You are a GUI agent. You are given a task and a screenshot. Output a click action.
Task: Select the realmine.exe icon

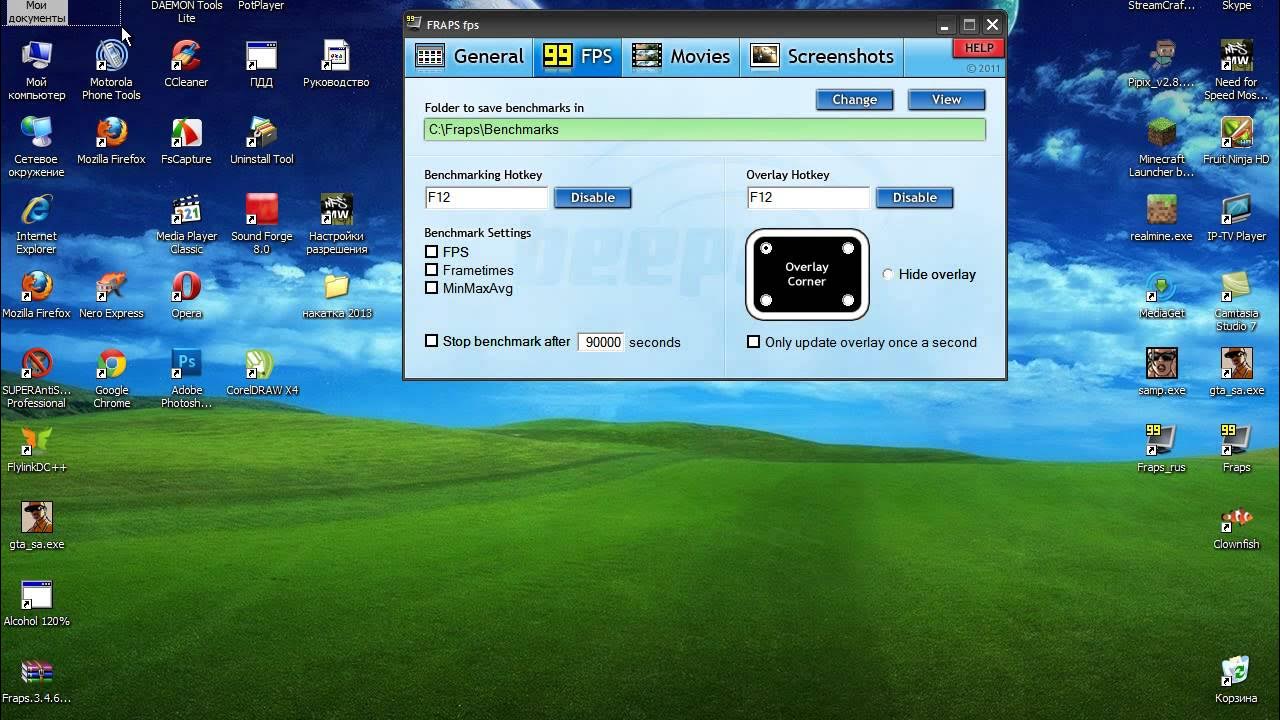tap(1161, 219)
